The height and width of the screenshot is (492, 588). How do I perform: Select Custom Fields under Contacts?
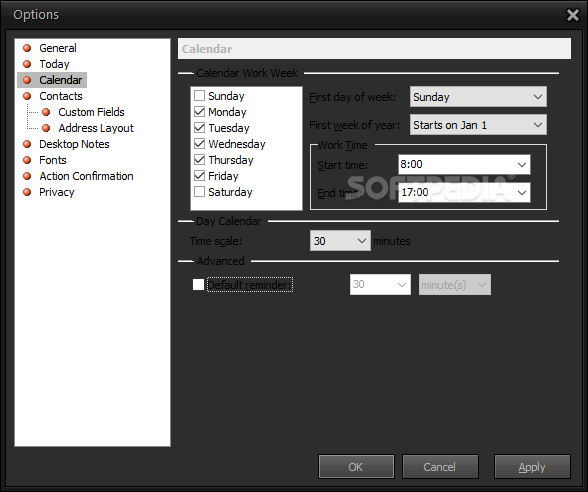click(92, 112)
